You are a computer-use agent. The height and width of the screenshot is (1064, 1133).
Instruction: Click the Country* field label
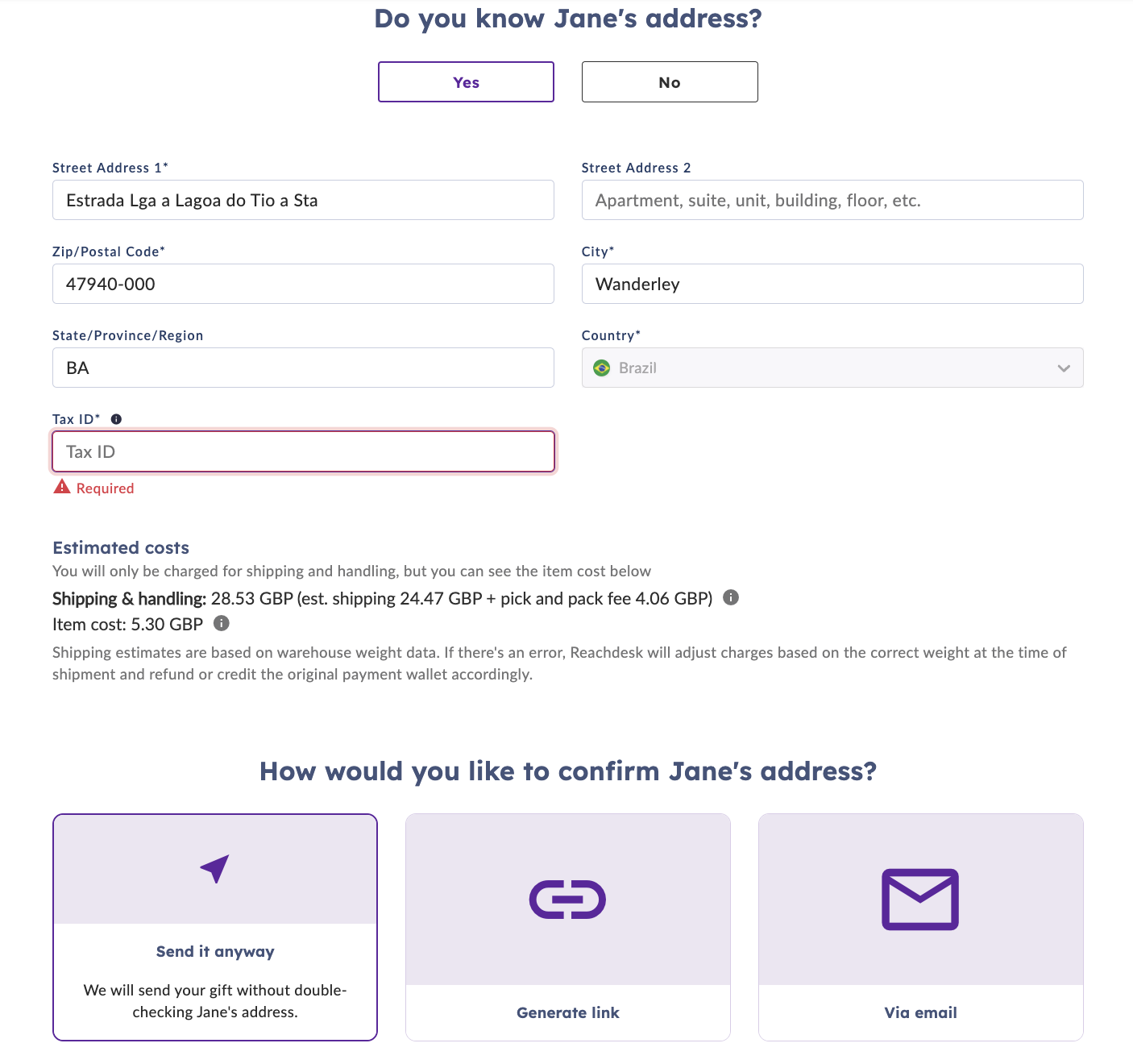click(611, 335)
